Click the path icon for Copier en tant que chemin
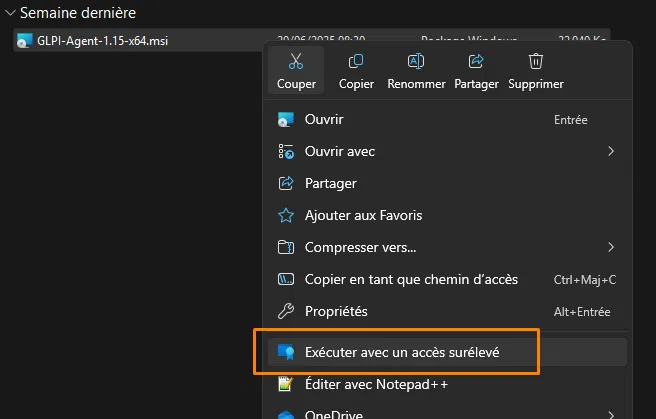 [286, 279]
